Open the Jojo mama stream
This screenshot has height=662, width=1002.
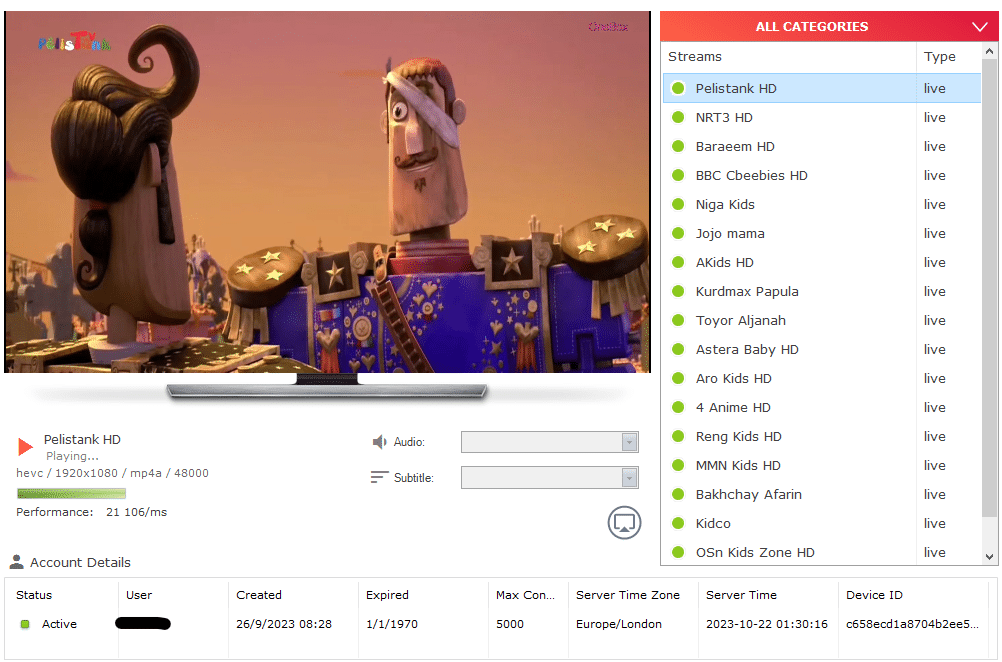point(822,233)
